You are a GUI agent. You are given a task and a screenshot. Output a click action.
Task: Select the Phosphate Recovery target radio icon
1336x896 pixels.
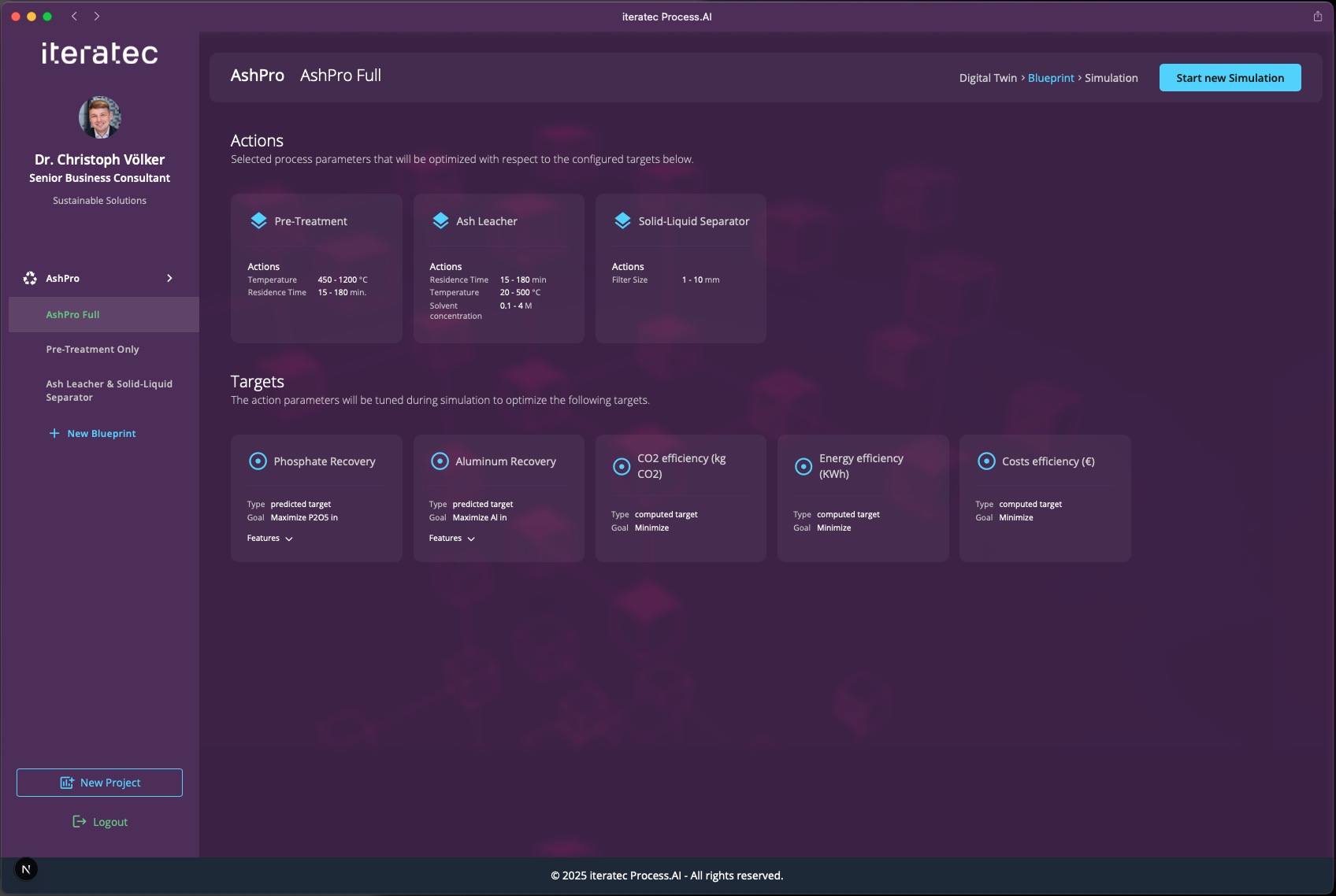pyautogui.click(x=258, y=461)
